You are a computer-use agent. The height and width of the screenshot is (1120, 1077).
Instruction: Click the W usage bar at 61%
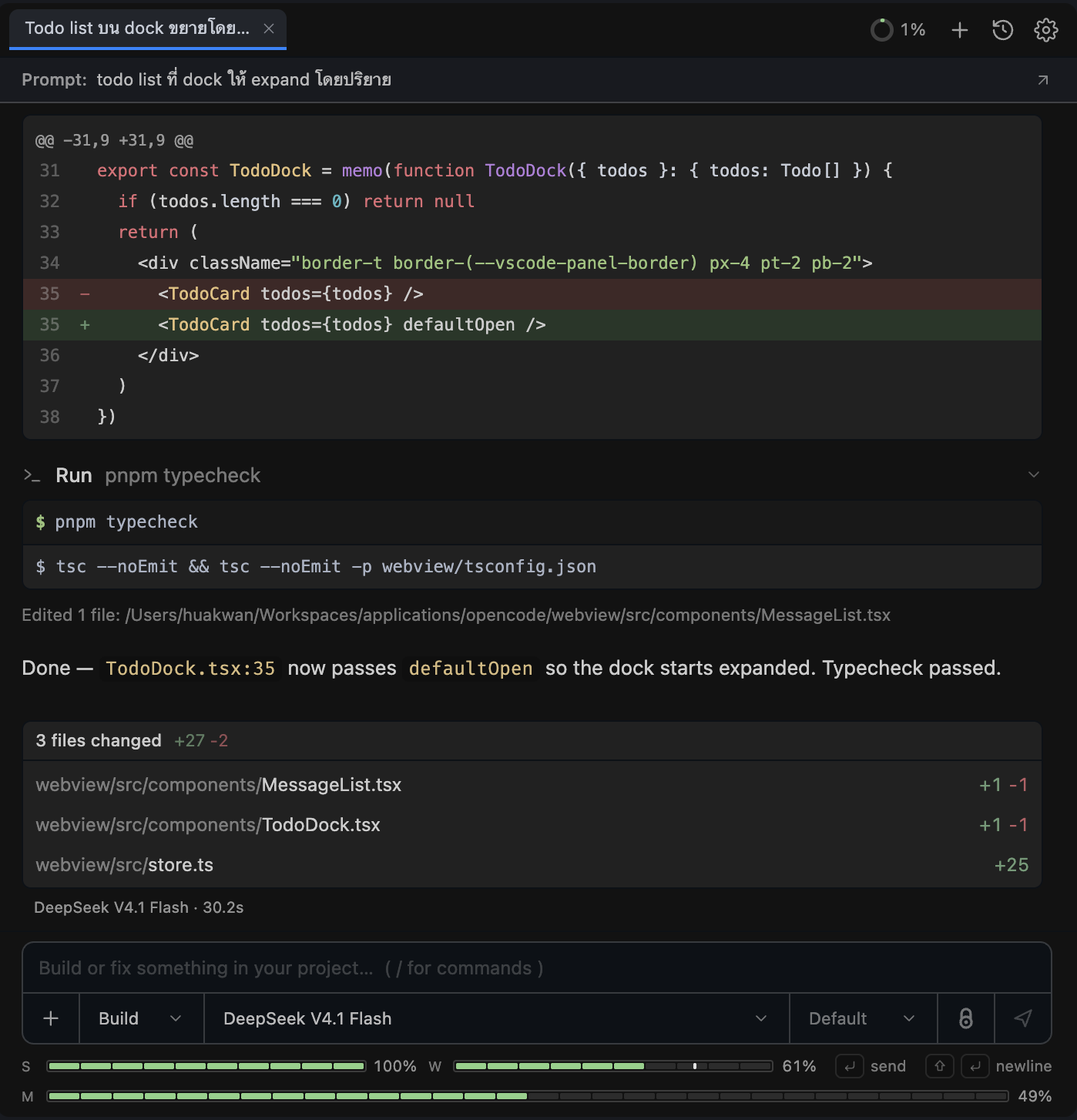click(x=613, y=1066)
